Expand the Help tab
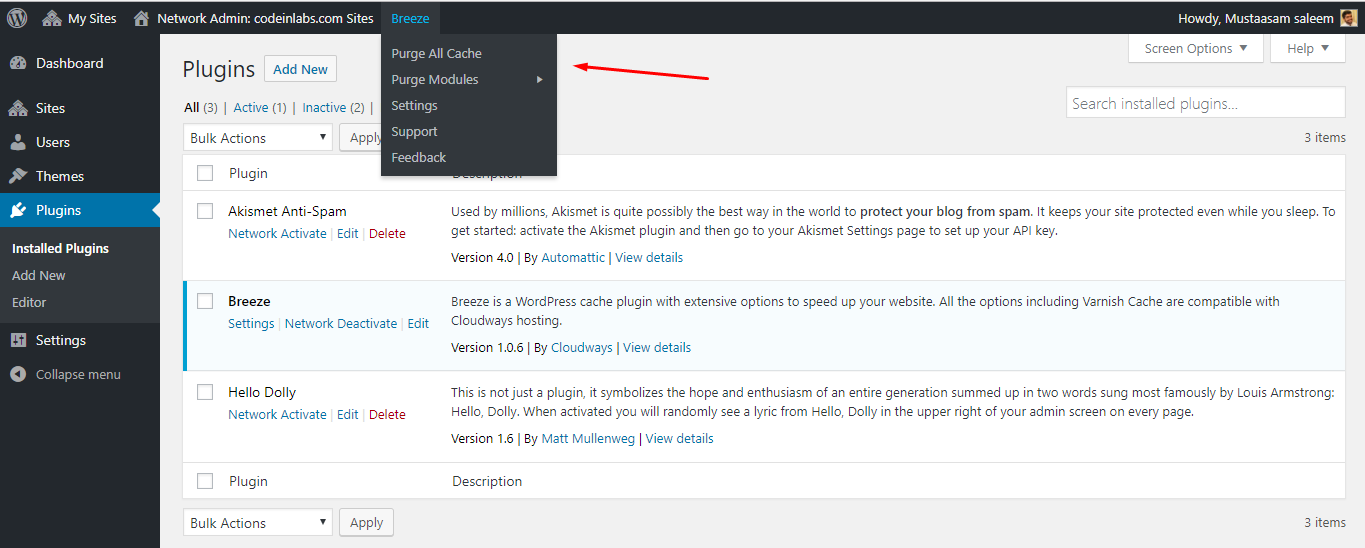Image resolution: width=1365 pixels, height=548 pixels. 1308,48
